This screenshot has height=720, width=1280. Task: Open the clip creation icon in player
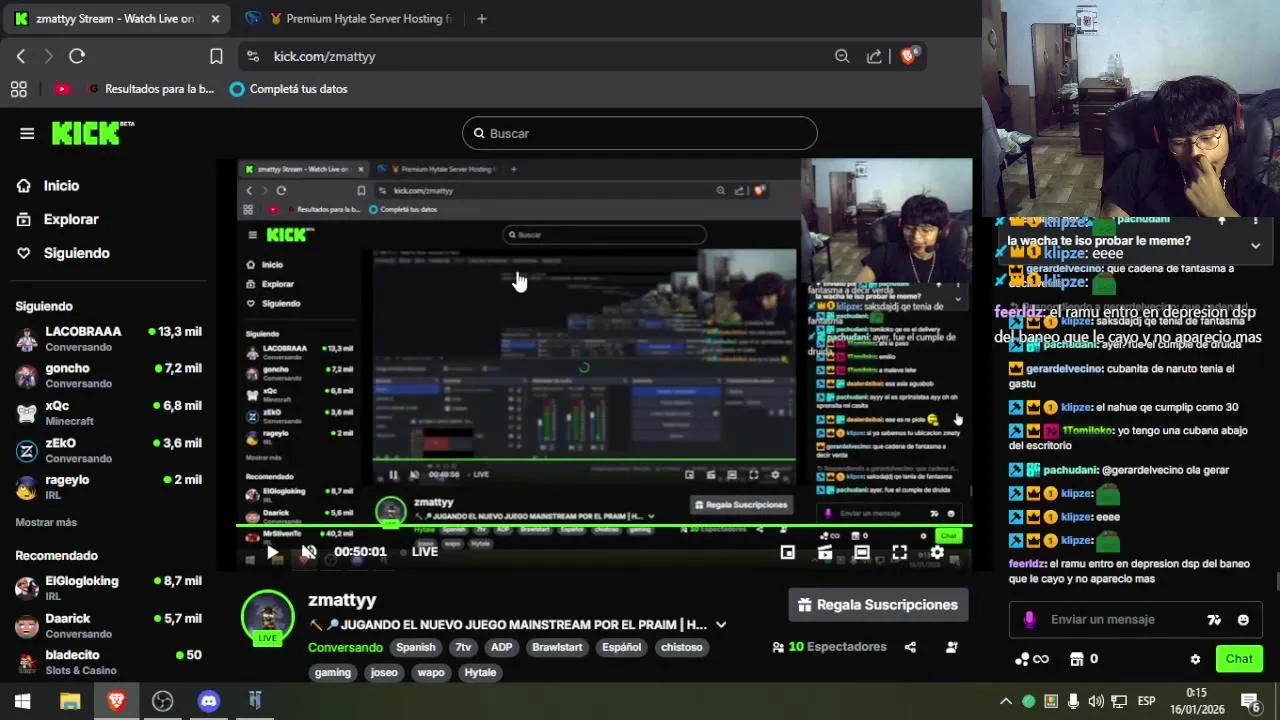pyautogui.click(x=825, y=552)
